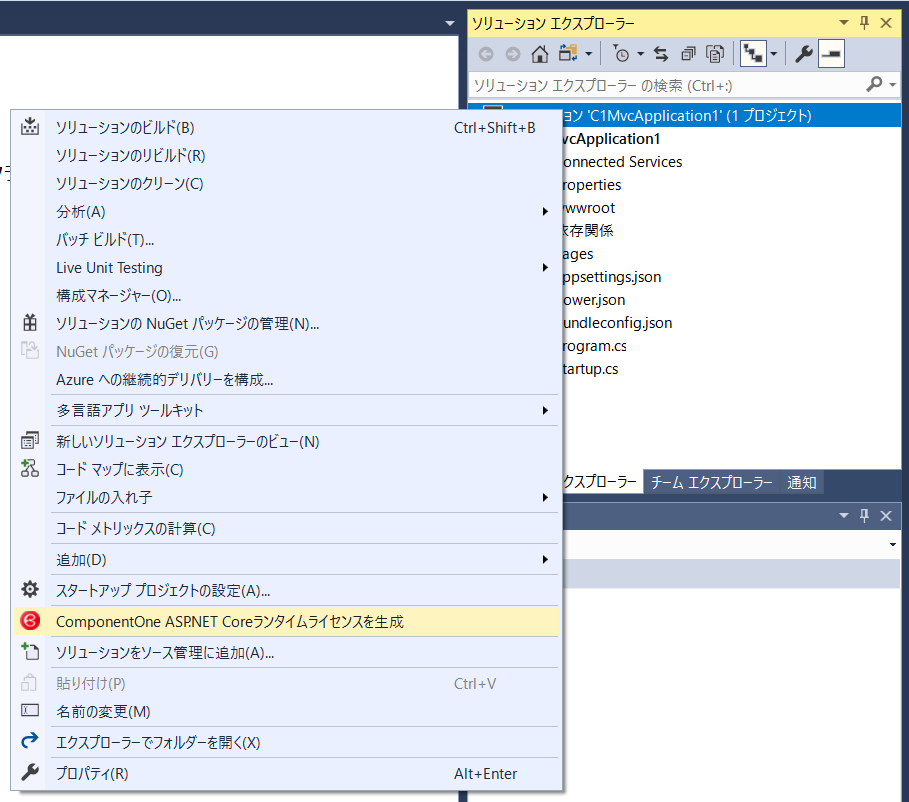
Task: Open the folder view dropdown arrow
Action: 589,55
